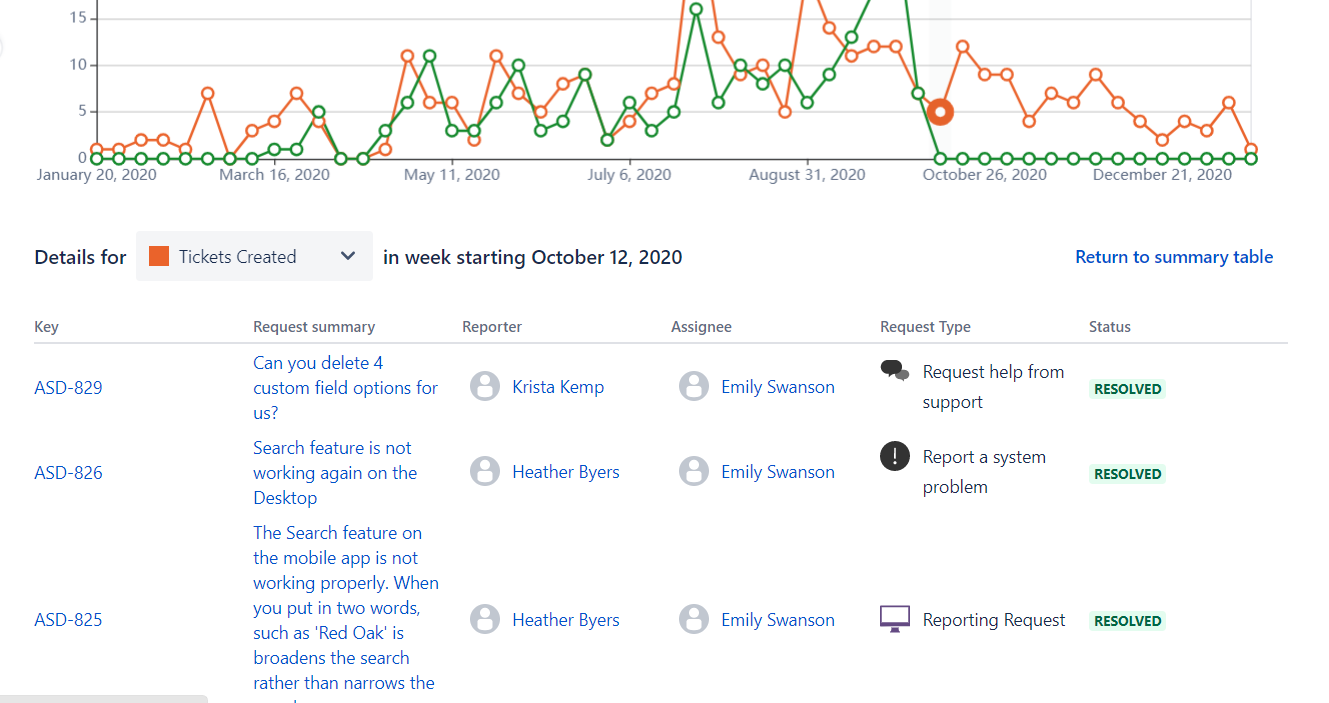Click the exclamation system problem icon

tap(895, 456)
